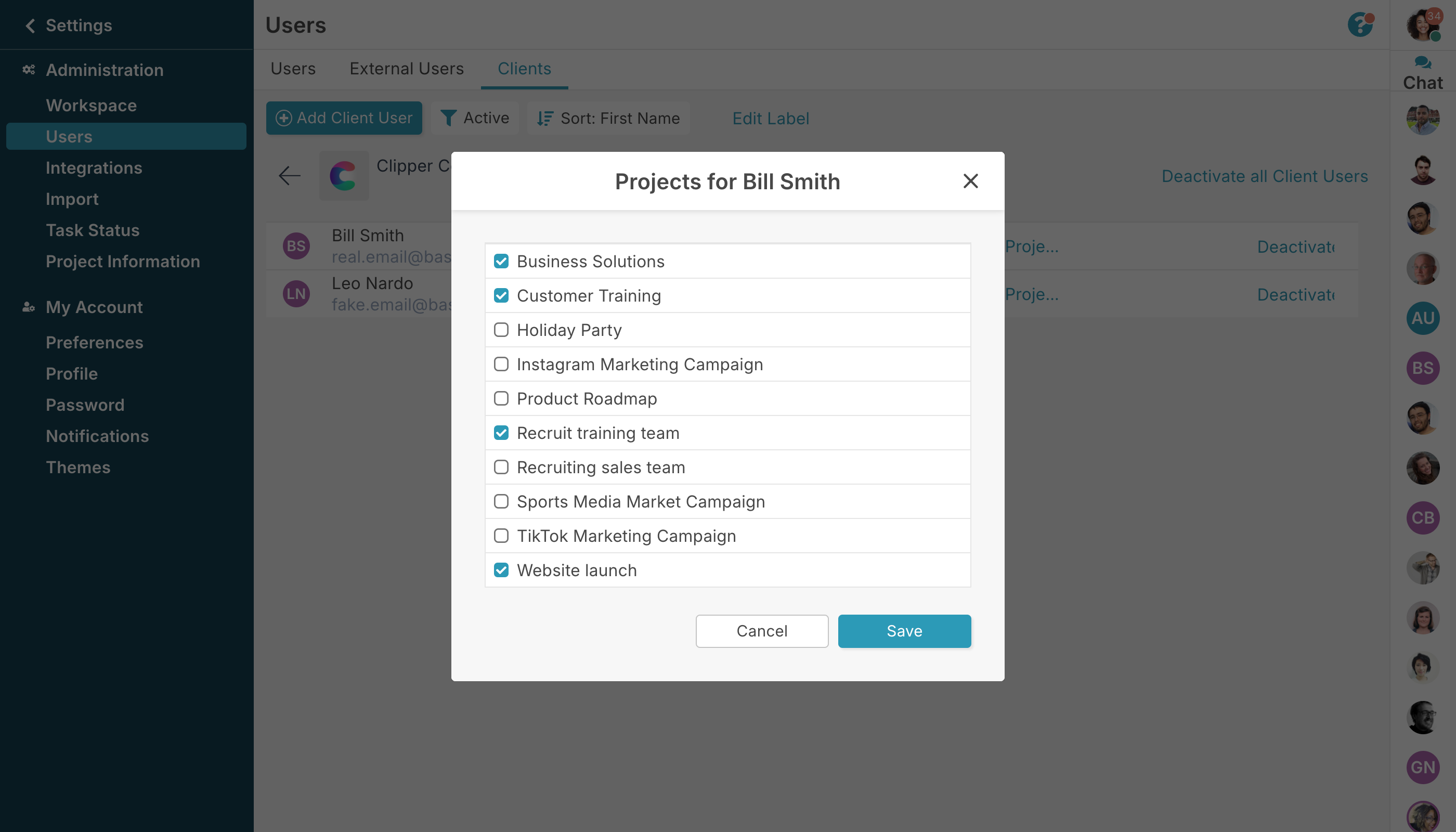Enable the TikTok Marketing Campaign checkbox

click(501, 536)
